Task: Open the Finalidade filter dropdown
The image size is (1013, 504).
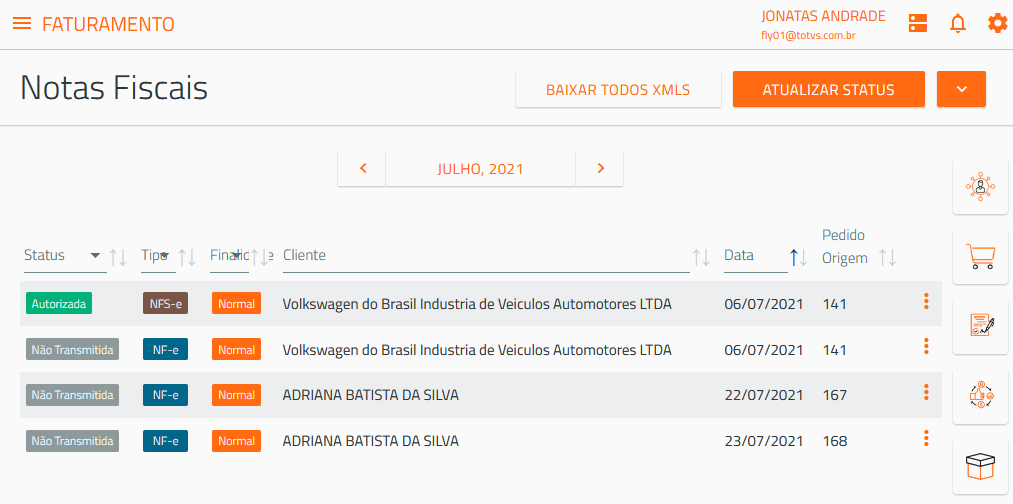Action: tap(229, 256)
